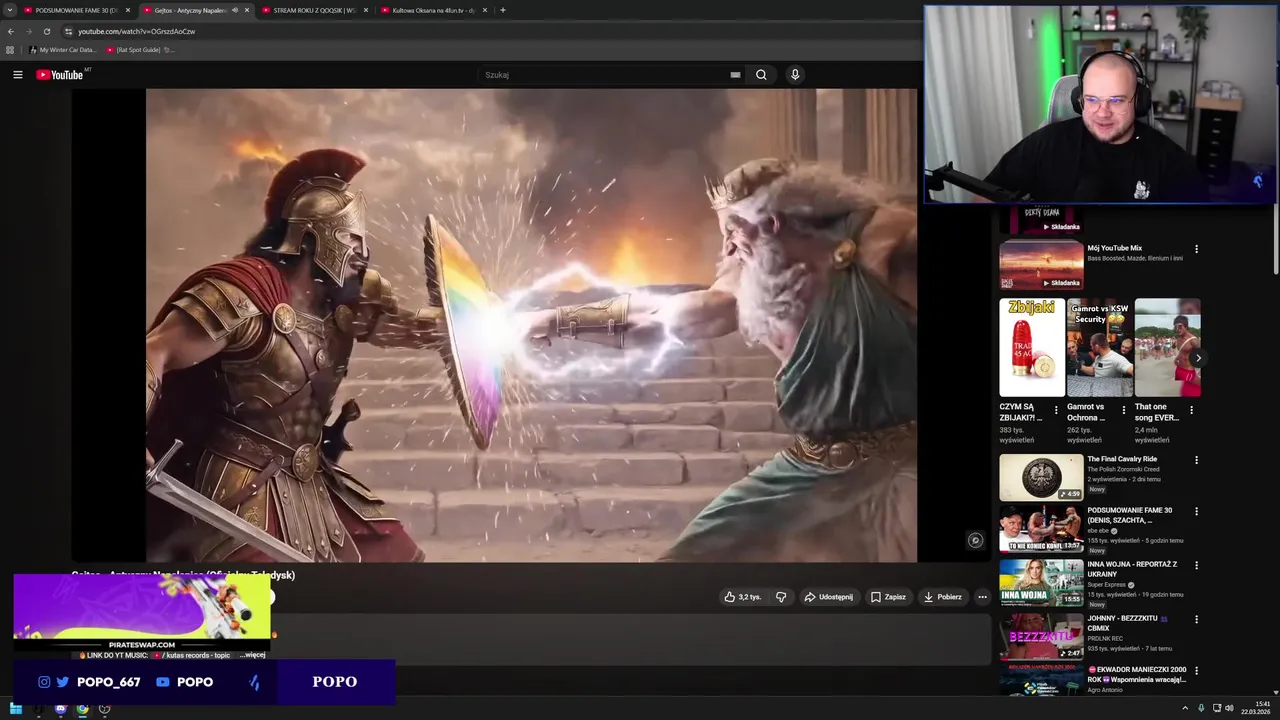
Task: Open options for The Final Cavalry Ride
Action: click(x=1196, y=461)
